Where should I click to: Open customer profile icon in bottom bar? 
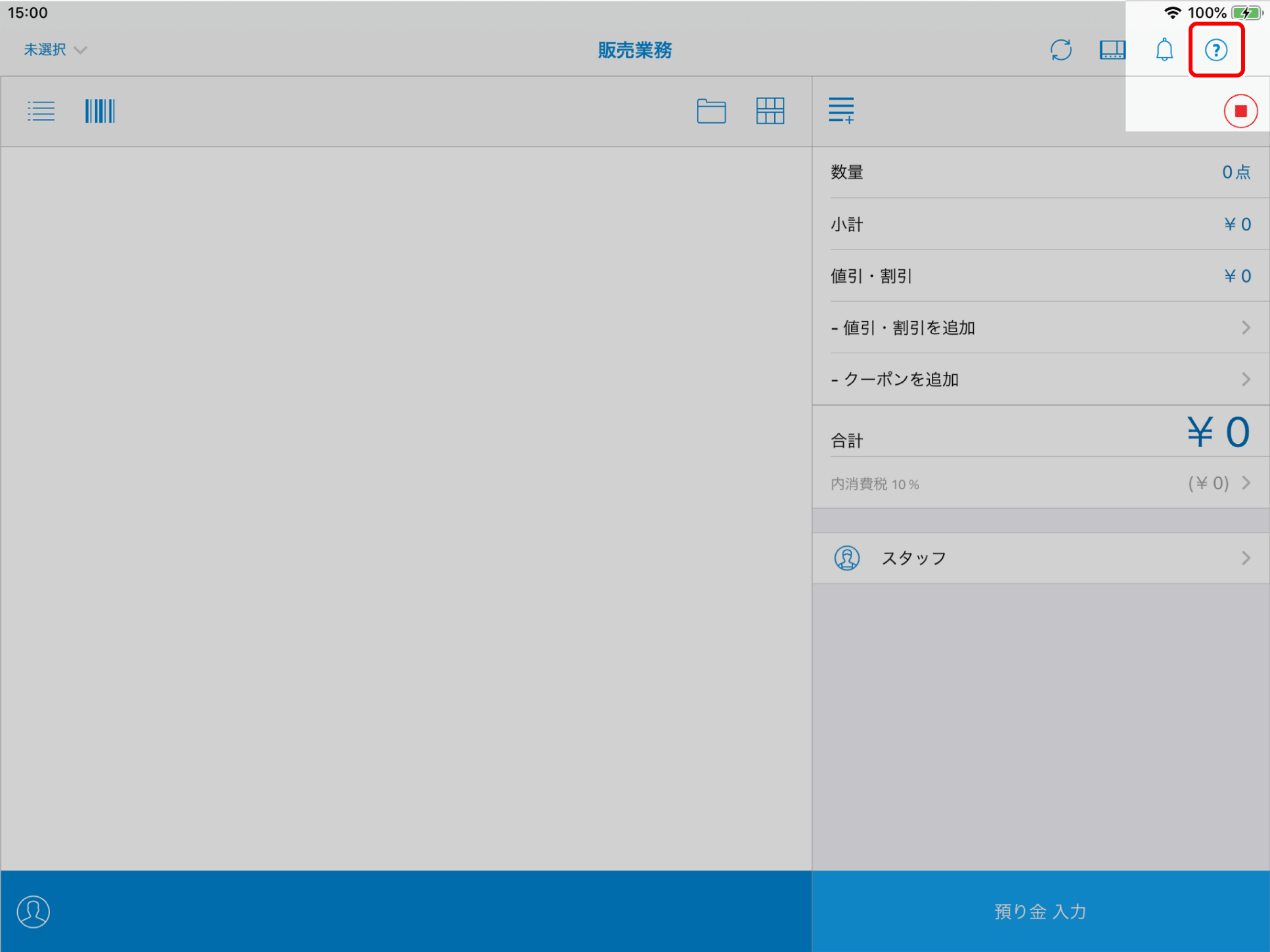(x=33, y=911)
